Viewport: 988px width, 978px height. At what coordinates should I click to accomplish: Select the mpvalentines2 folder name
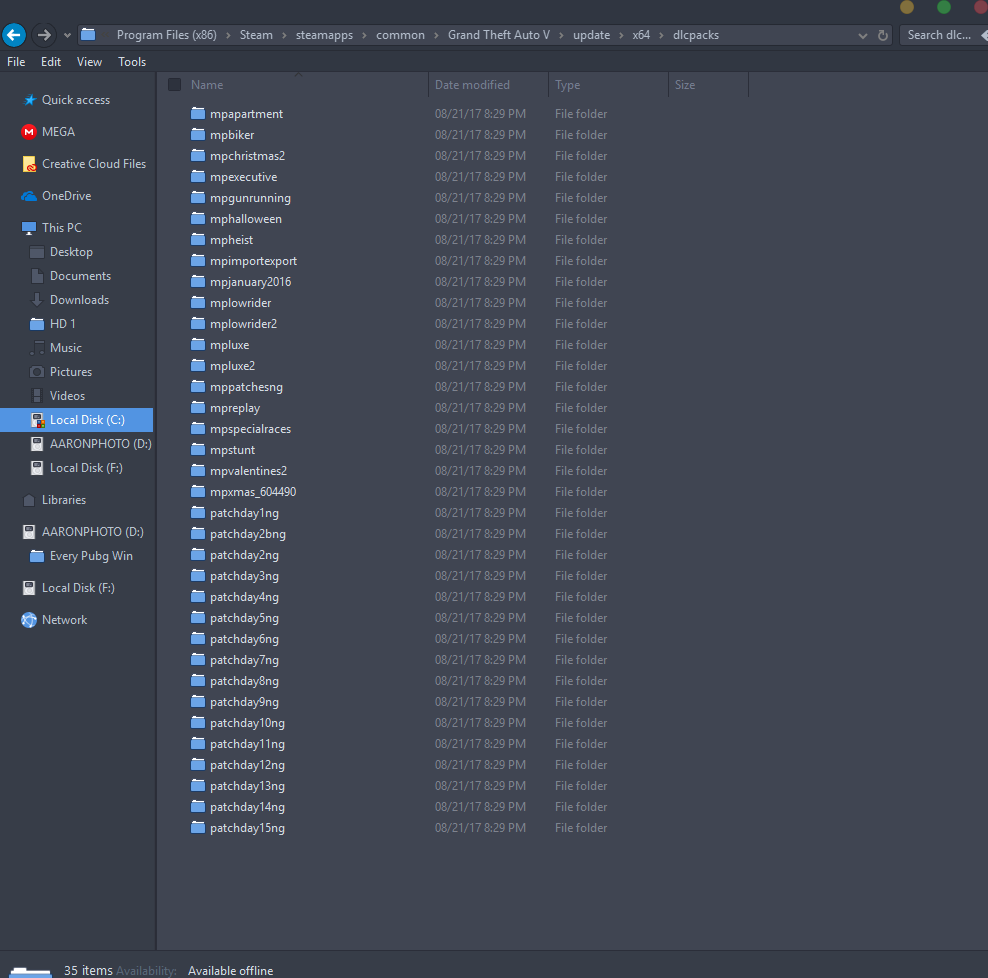(x=248, y=471)
